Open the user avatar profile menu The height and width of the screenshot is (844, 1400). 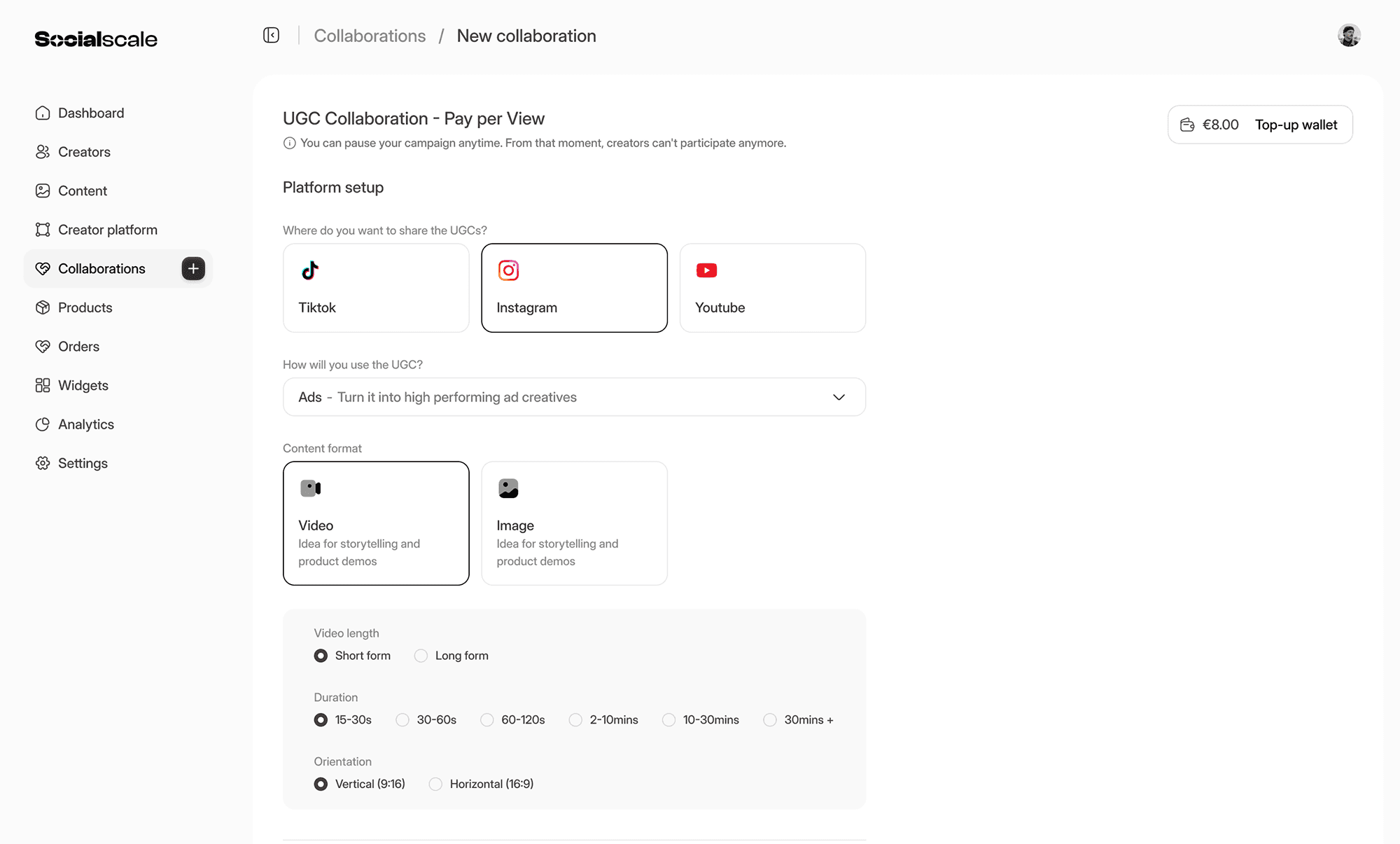(1348, 35)
